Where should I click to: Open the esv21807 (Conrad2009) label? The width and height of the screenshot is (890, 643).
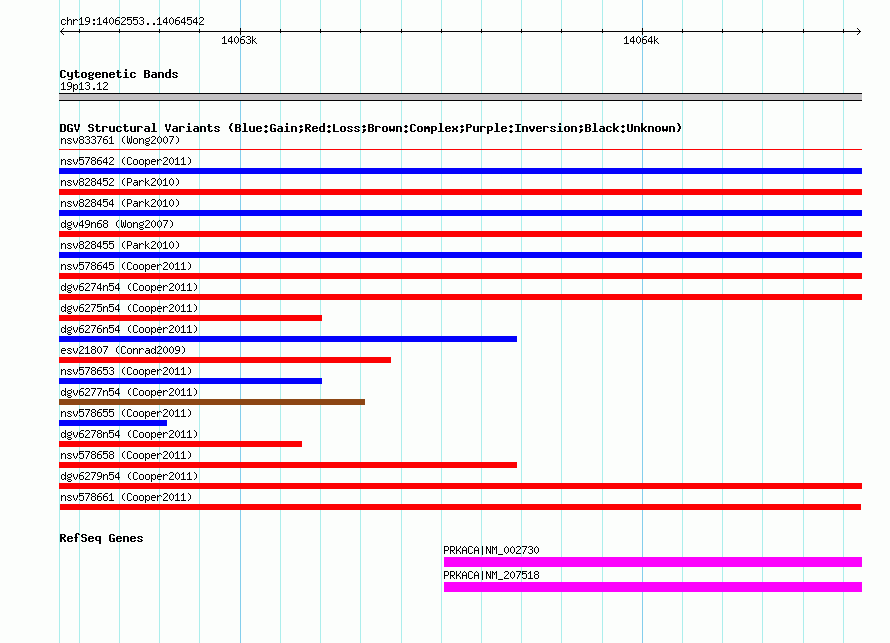click(x=123, y=350)
